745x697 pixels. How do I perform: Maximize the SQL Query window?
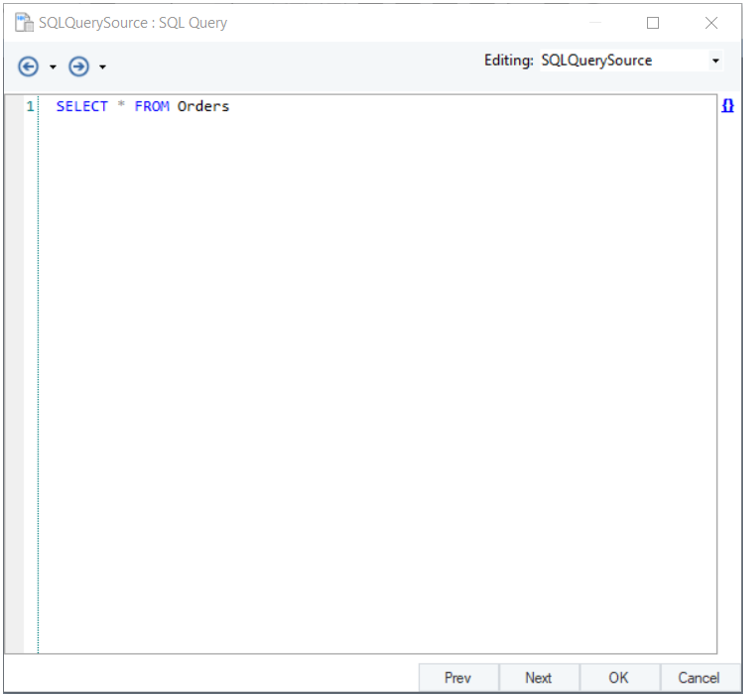(653, 23)
